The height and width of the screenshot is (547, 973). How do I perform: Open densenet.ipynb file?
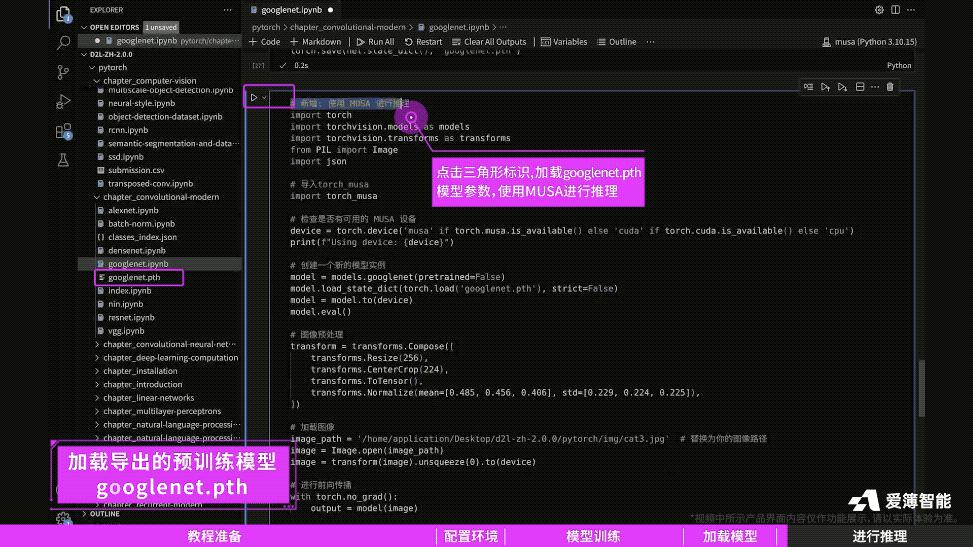[137, 251]
